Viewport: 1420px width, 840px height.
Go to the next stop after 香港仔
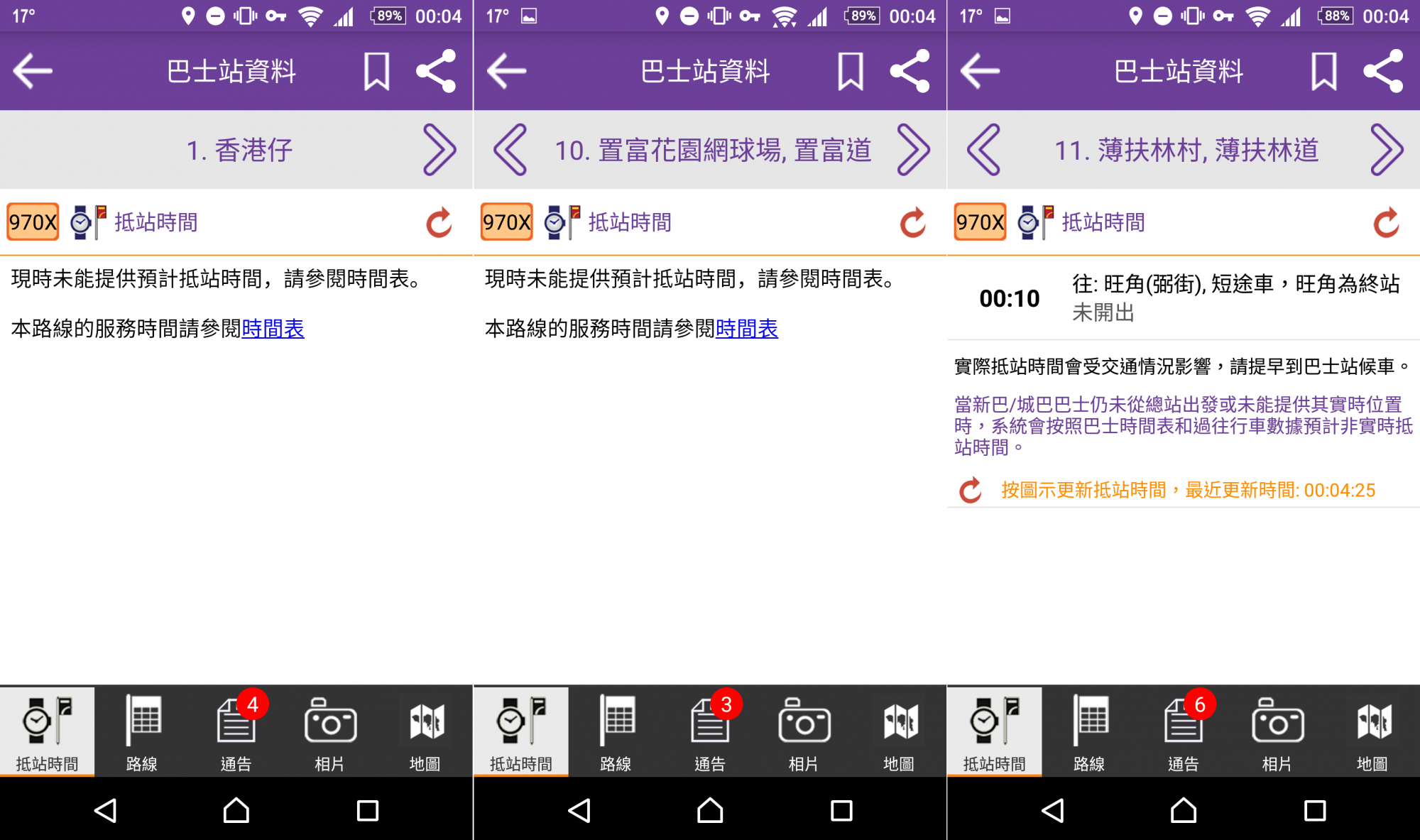pyautogui.click(x=439, y=150)
